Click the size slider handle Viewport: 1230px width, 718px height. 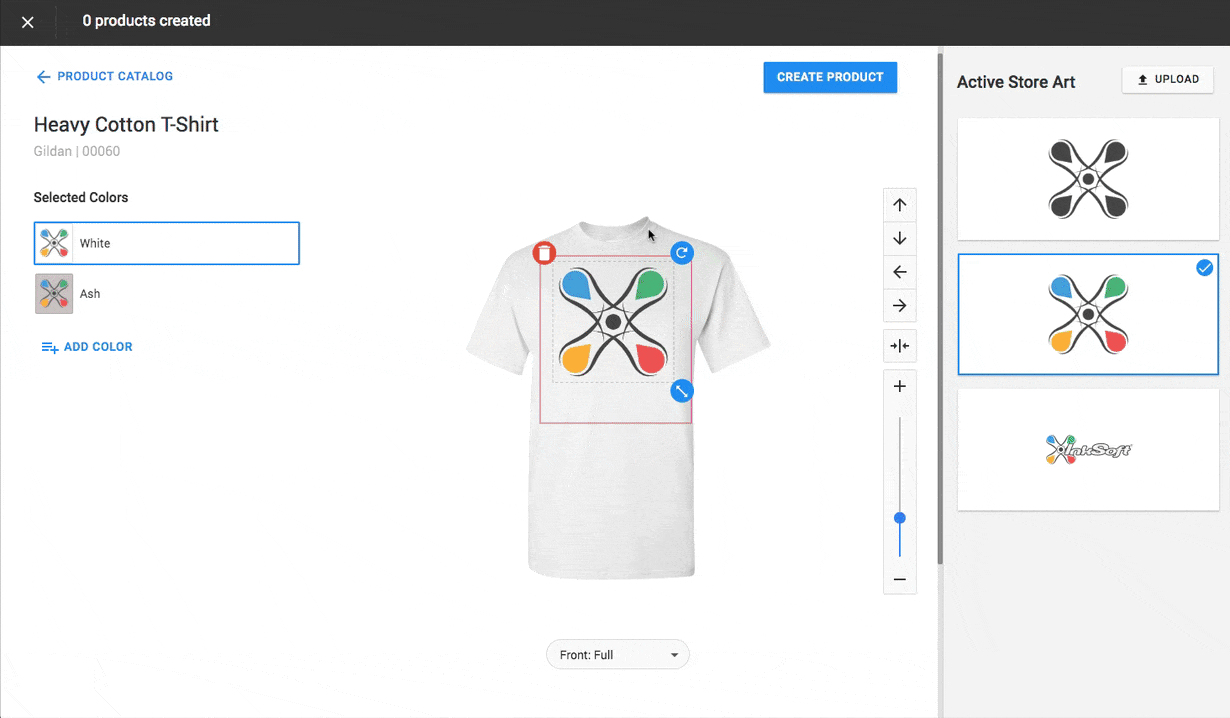(900, 518)
